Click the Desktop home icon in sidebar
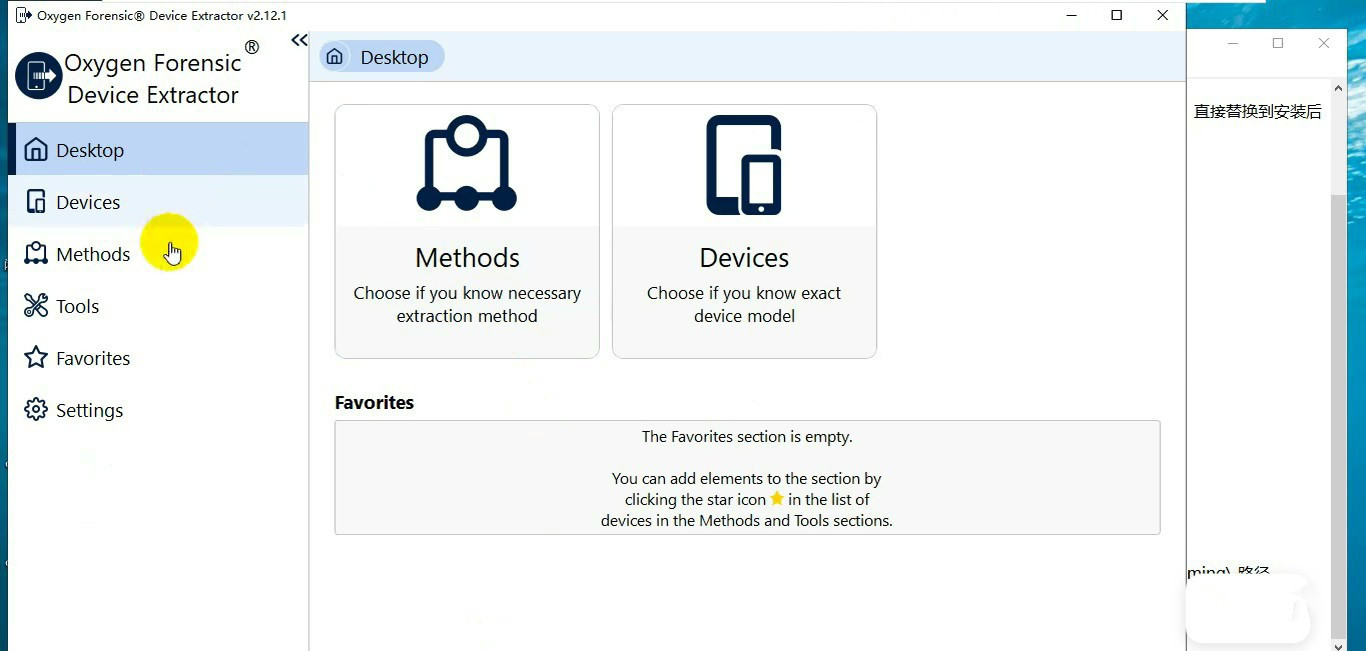This screenshot has width=1366, height=651. coord(36,150)
